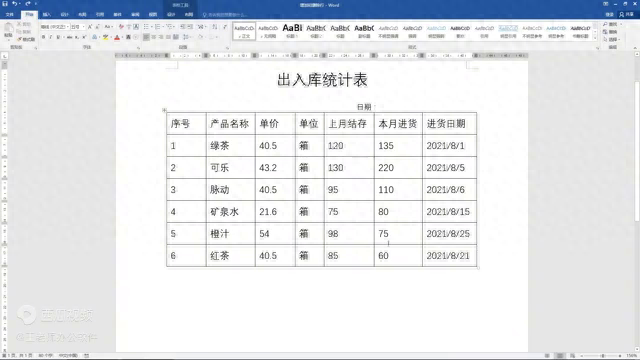
Task: Apply the 无间隔 No Spacing style
Action: (268, 31)
